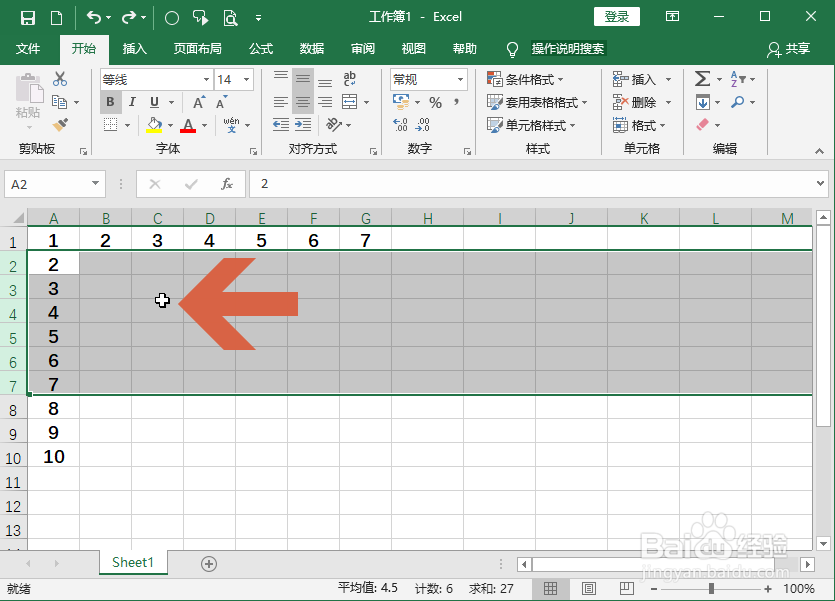The height and width of the screenshot is (601, 835).
Task: Collapse the ribbon with the caret
Action: tap(819, 152)
